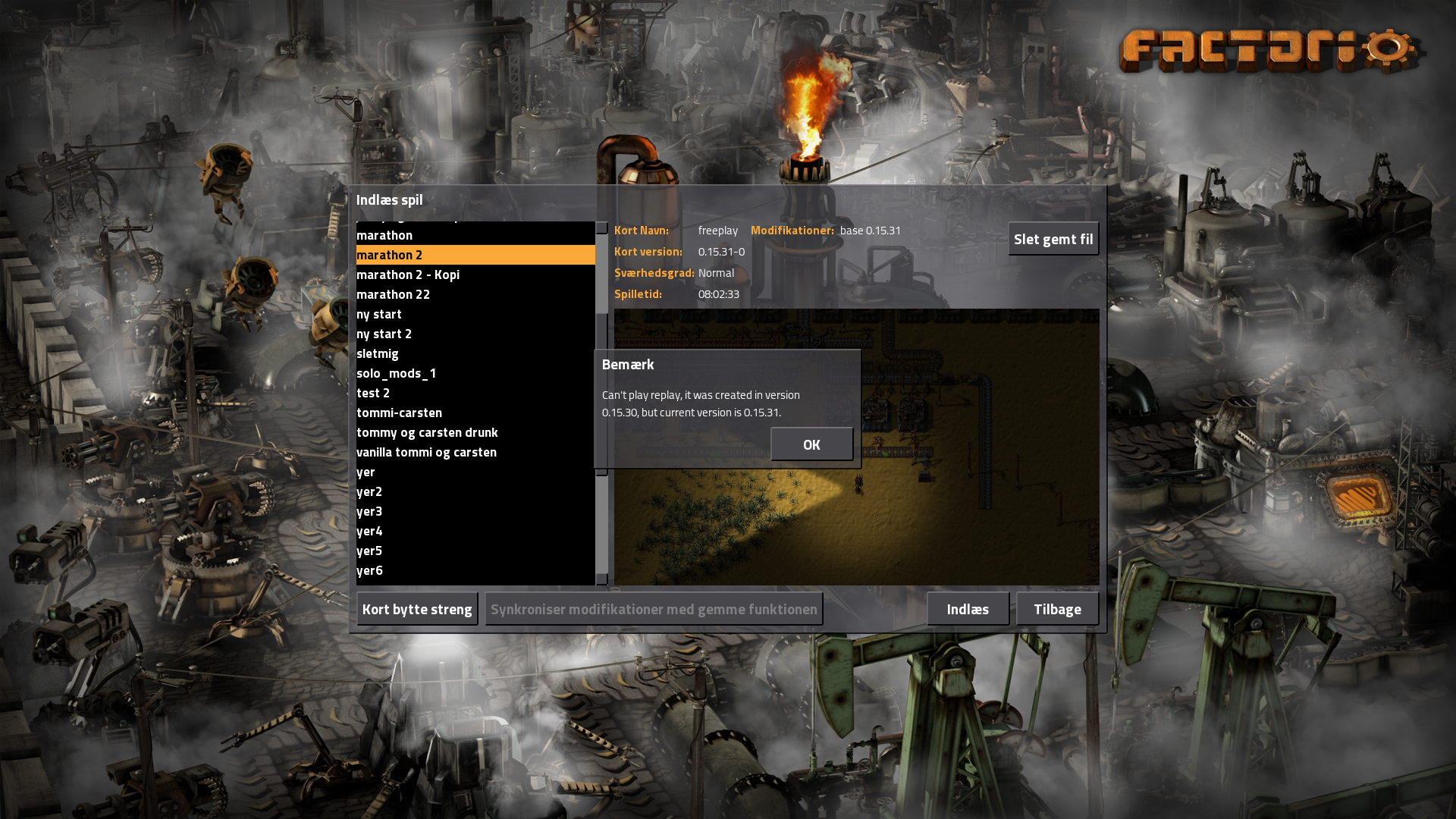Select the save yer4
Screen dimensions: 1456x819
pos(475,531)
